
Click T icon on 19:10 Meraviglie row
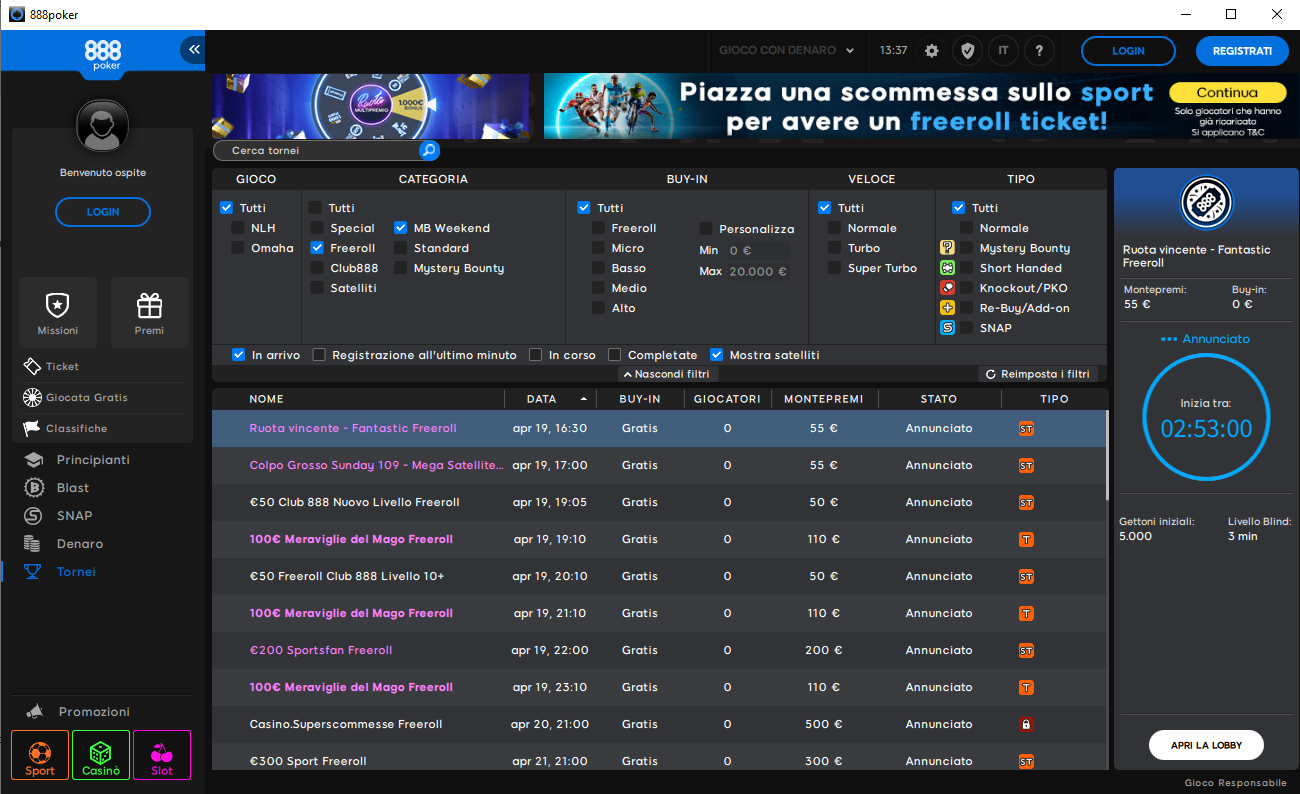1025,539
